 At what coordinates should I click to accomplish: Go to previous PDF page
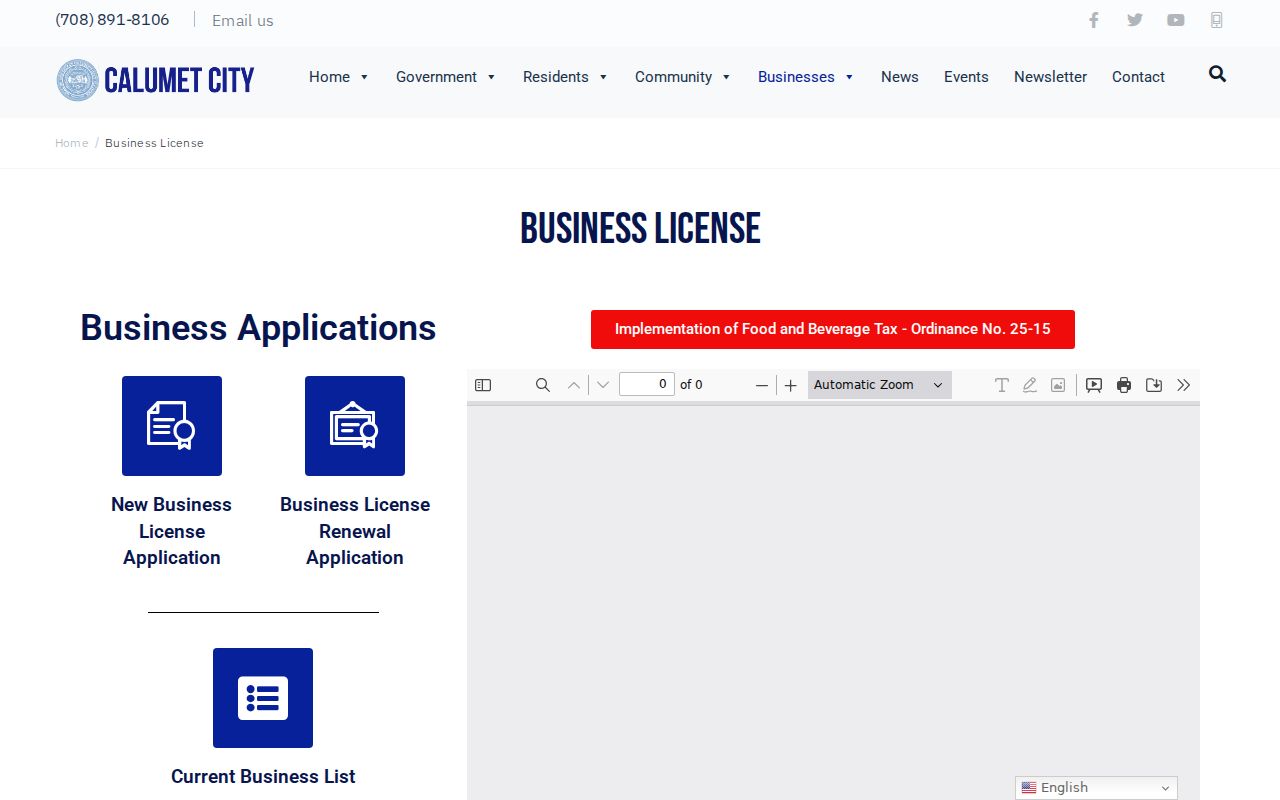[574, 385]
